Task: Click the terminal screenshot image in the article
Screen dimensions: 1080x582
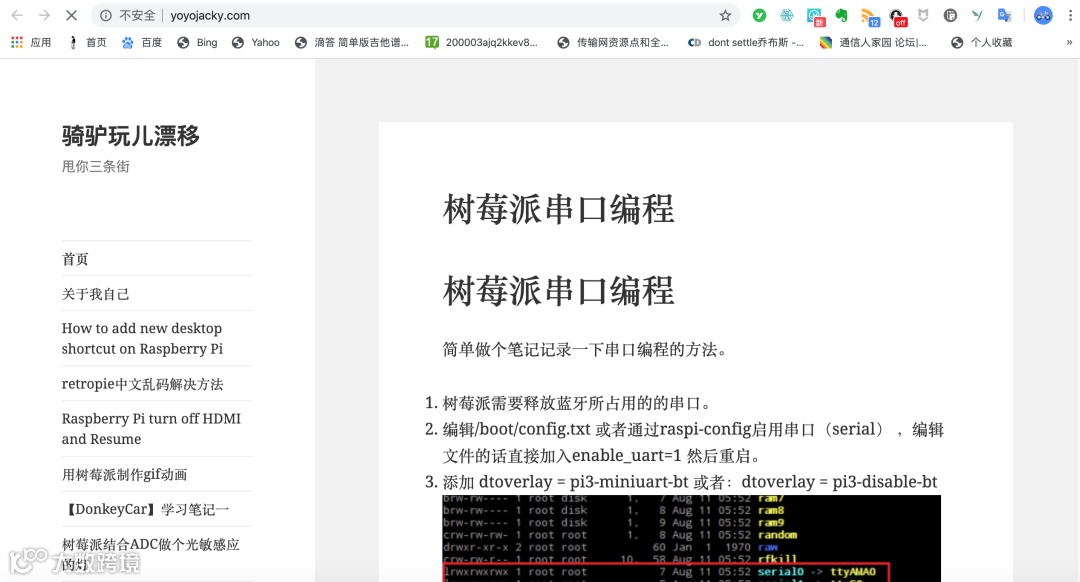Action: click(x=691, y=538)
